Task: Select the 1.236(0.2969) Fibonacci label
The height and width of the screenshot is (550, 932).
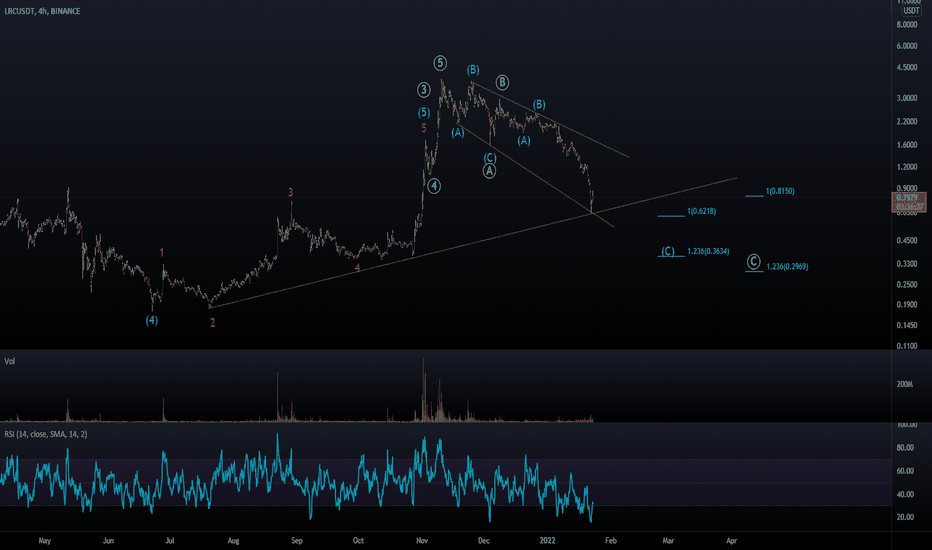Action: click(788, 267)
